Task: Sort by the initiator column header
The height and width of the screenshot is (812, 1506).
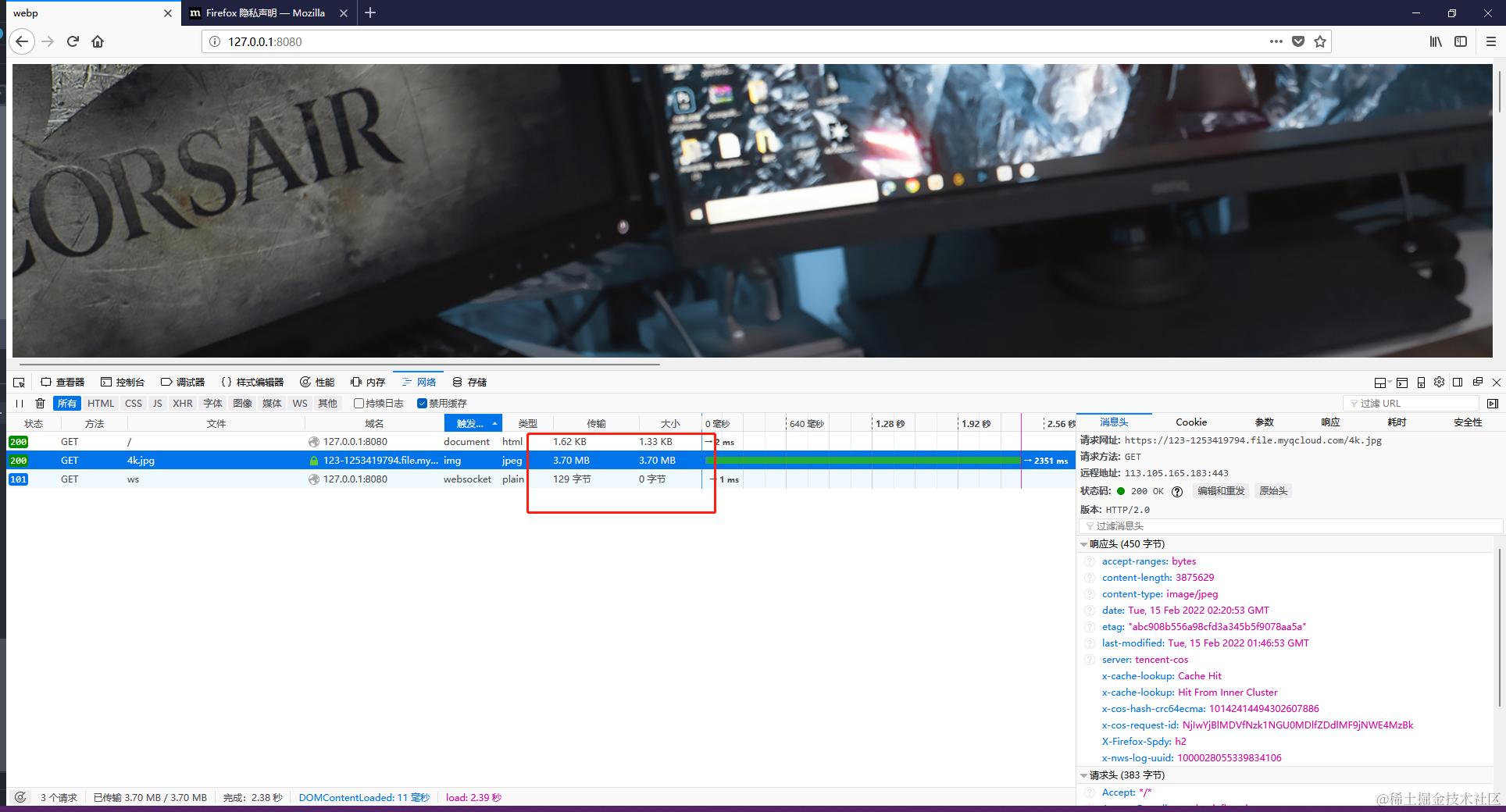Action: pos(473,423)
